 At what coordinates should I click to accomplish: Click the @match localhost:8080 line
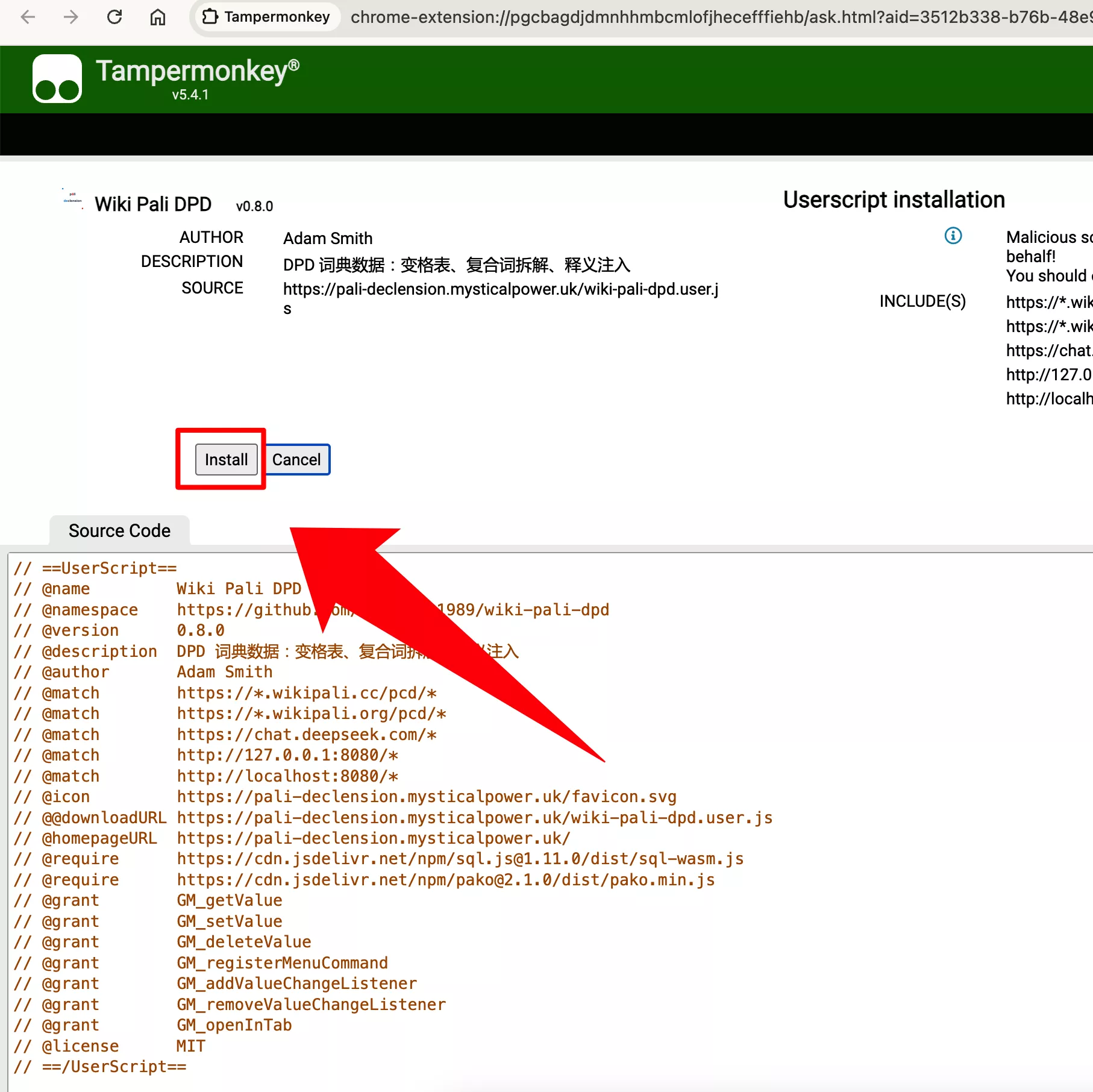click(206, 776)
